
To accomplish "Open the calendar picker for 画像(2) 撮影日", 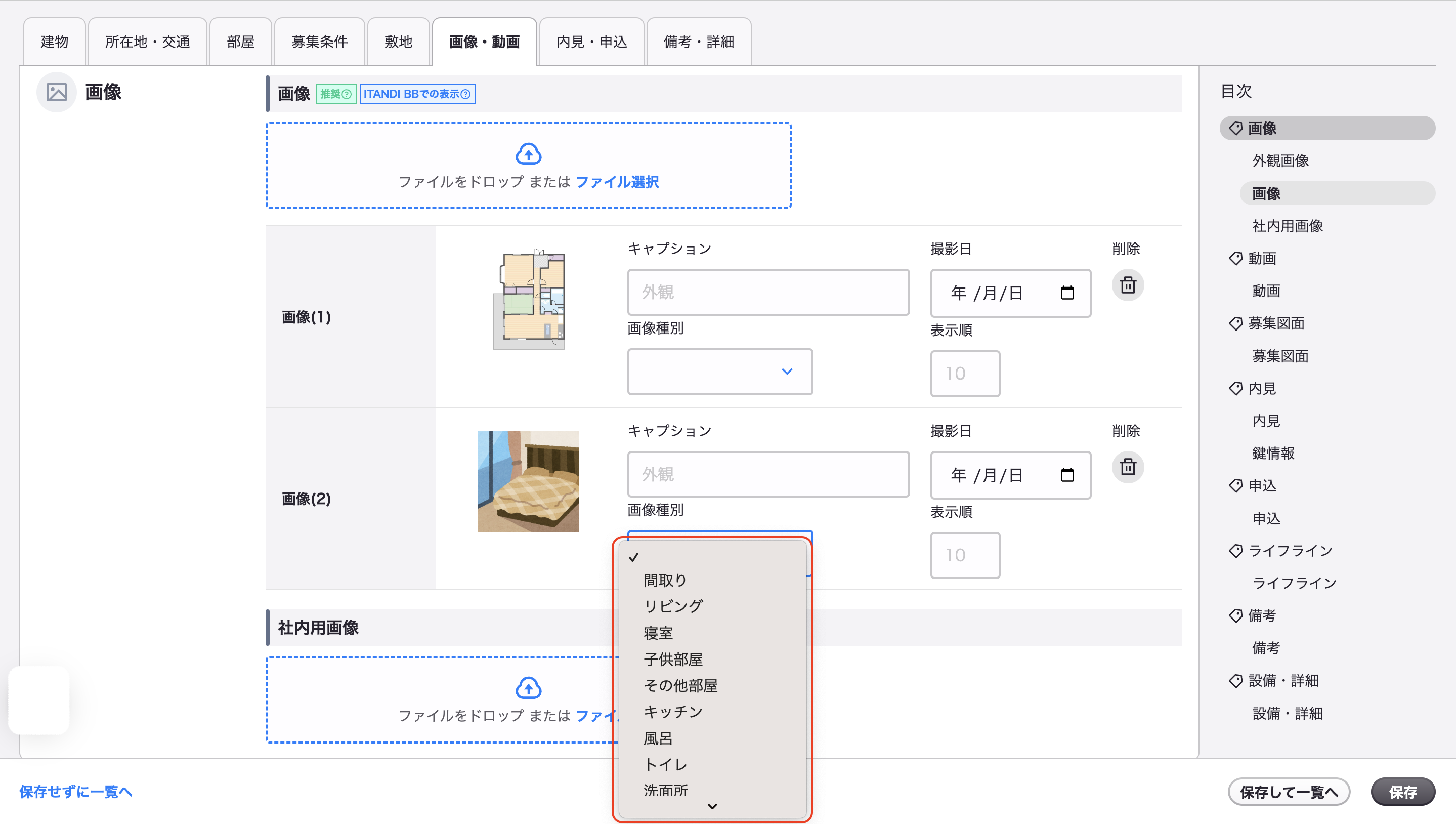I will click(x=1067, y=475).
